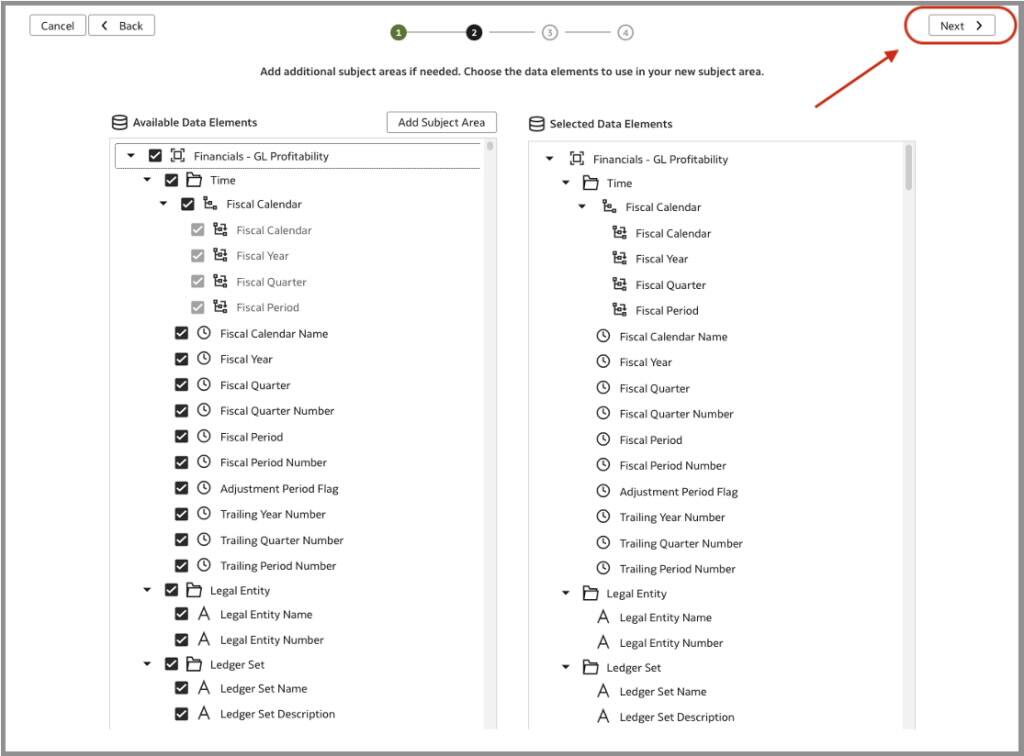Click the stacked data icon beside Available Data Elements
The height and width of the screenshot is (756, 1024).
coord(120,122)
